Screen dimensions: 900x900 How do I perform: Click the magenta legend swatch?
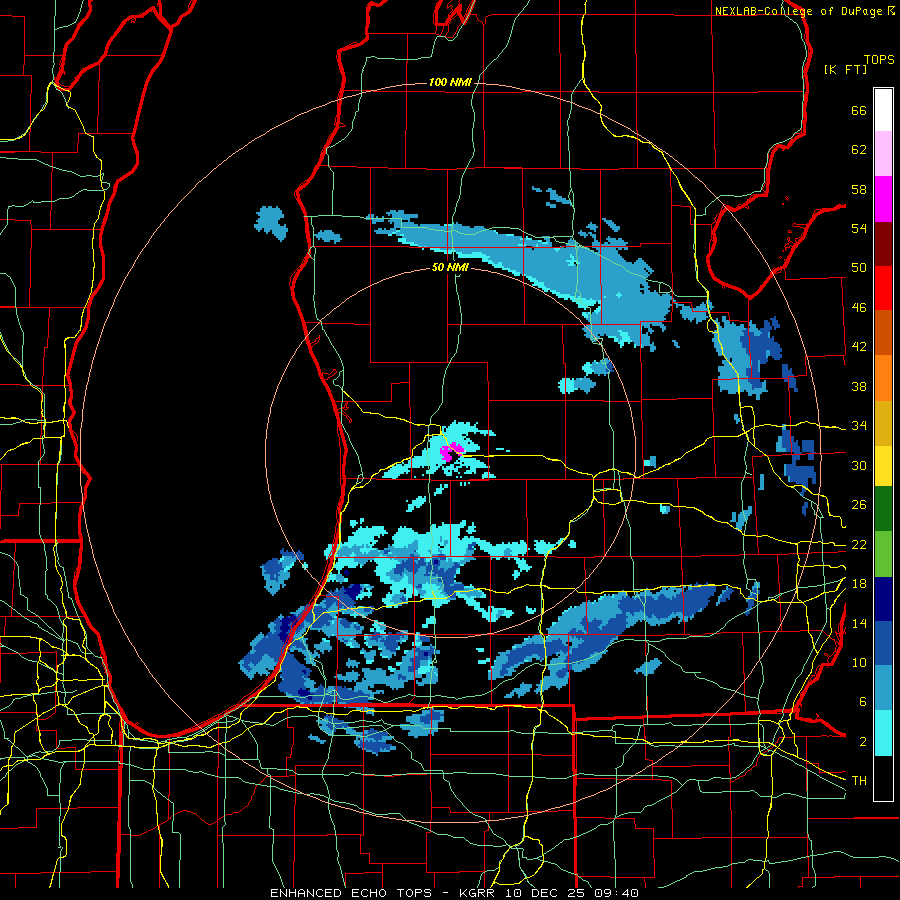click(883, 199)
